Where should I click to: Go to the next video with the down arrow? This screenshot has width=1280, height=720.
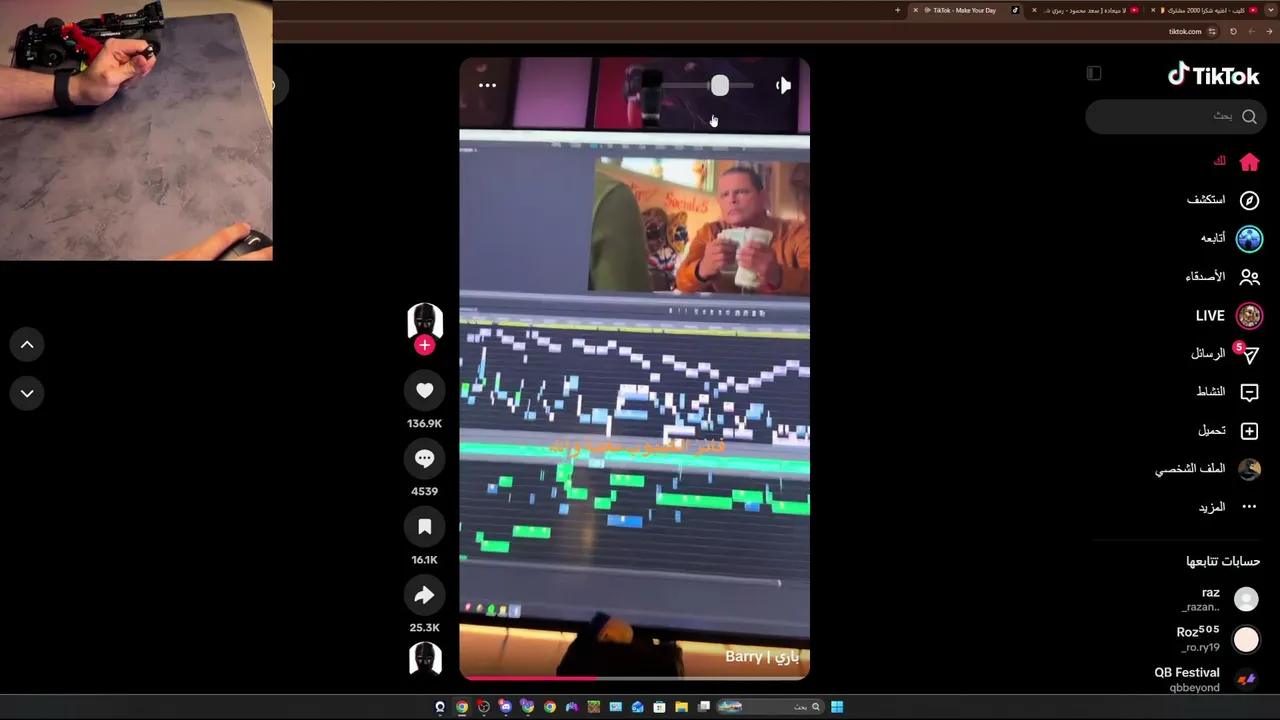(x=27, y=393)
